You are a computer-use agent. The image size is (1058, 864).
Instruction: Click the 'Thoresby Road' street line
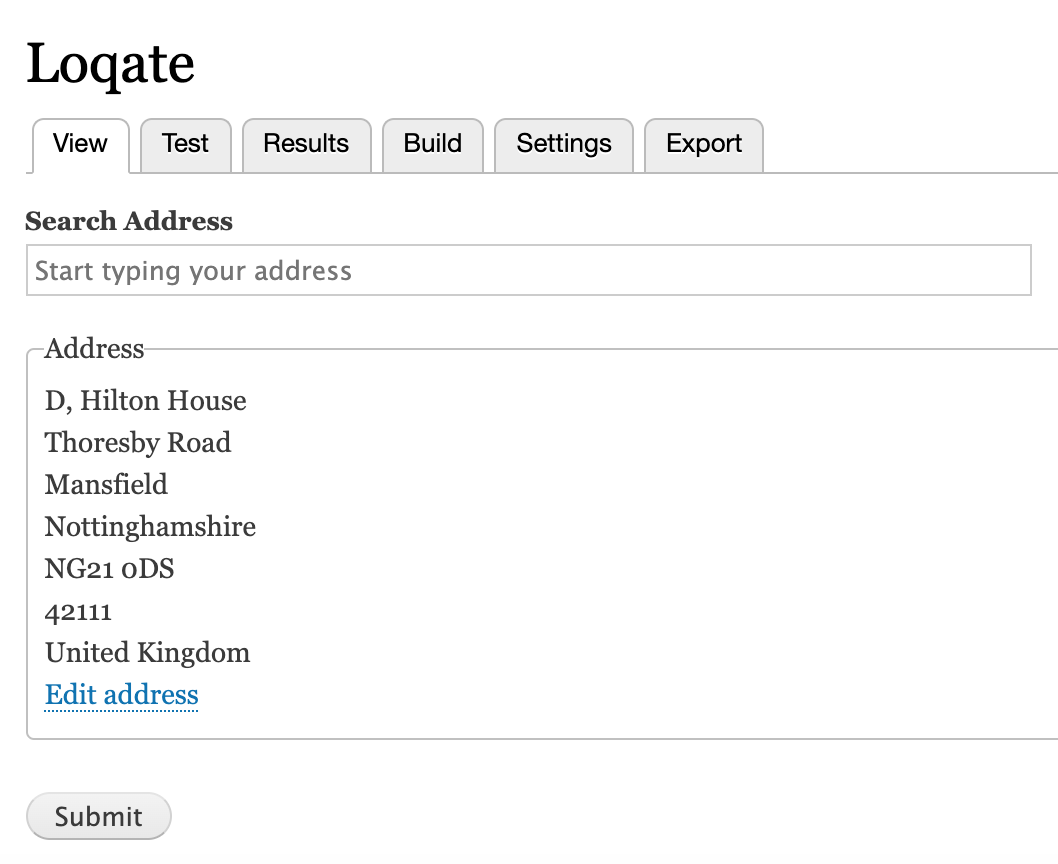click(x=138, y=443)
